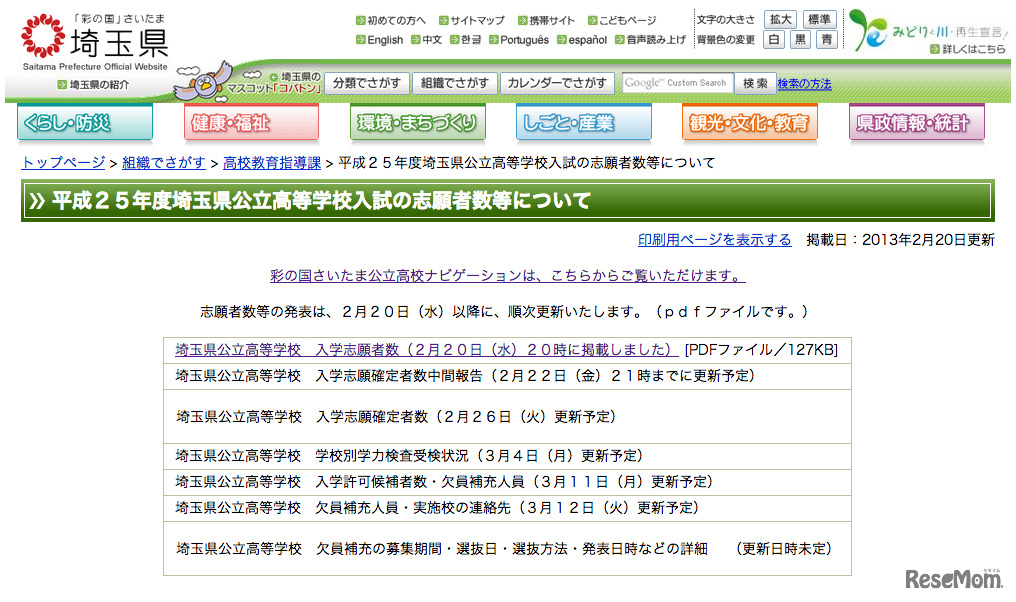
Task: Click inside the Google search input field
Action: pos(680,84)
